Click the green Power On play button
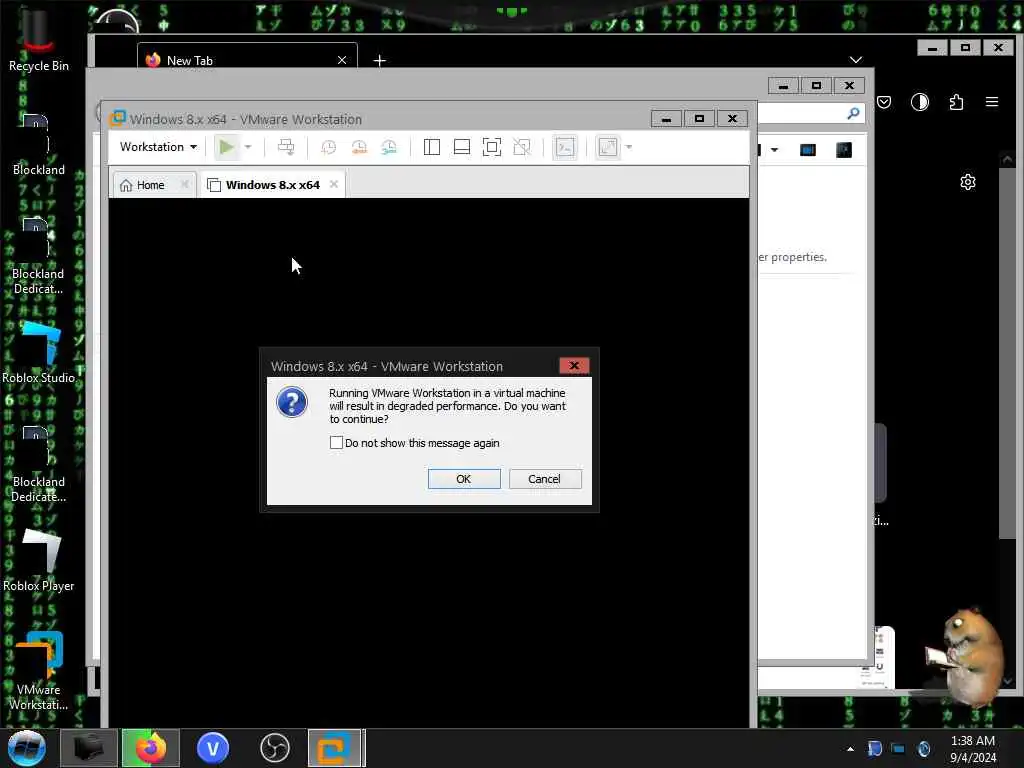This screenshot has width=1024, height=768. click(227, 147)
